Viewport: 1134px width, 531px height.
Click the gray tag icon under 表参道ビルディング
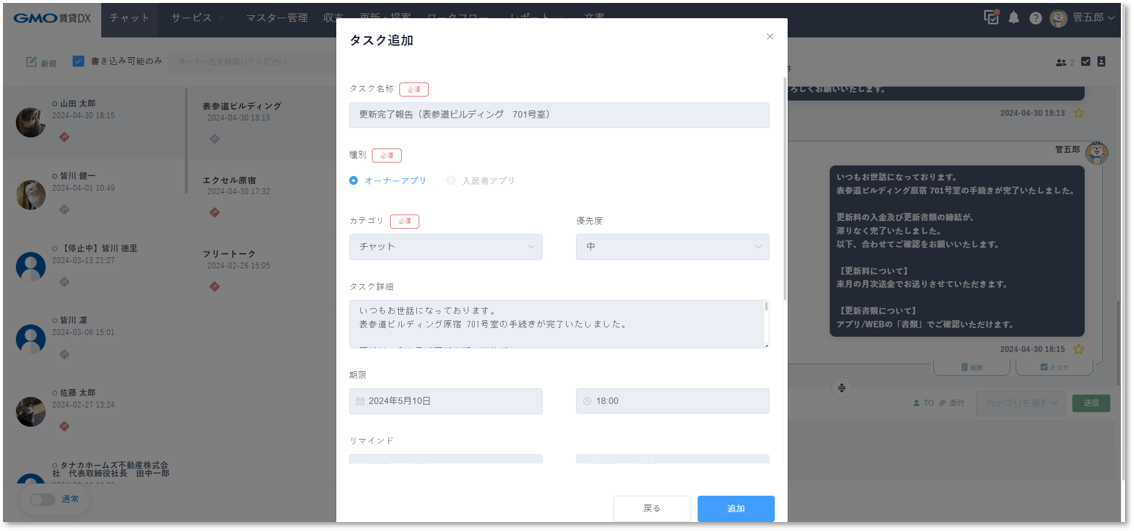(x=214, y=138)
